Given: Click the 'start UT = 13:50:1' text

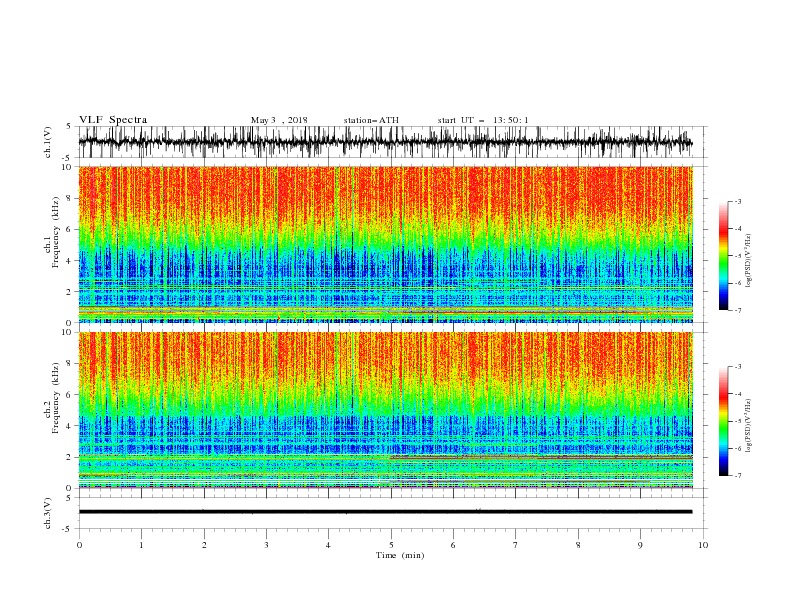Looking at the screenshot, I should (x=483, y=120).
